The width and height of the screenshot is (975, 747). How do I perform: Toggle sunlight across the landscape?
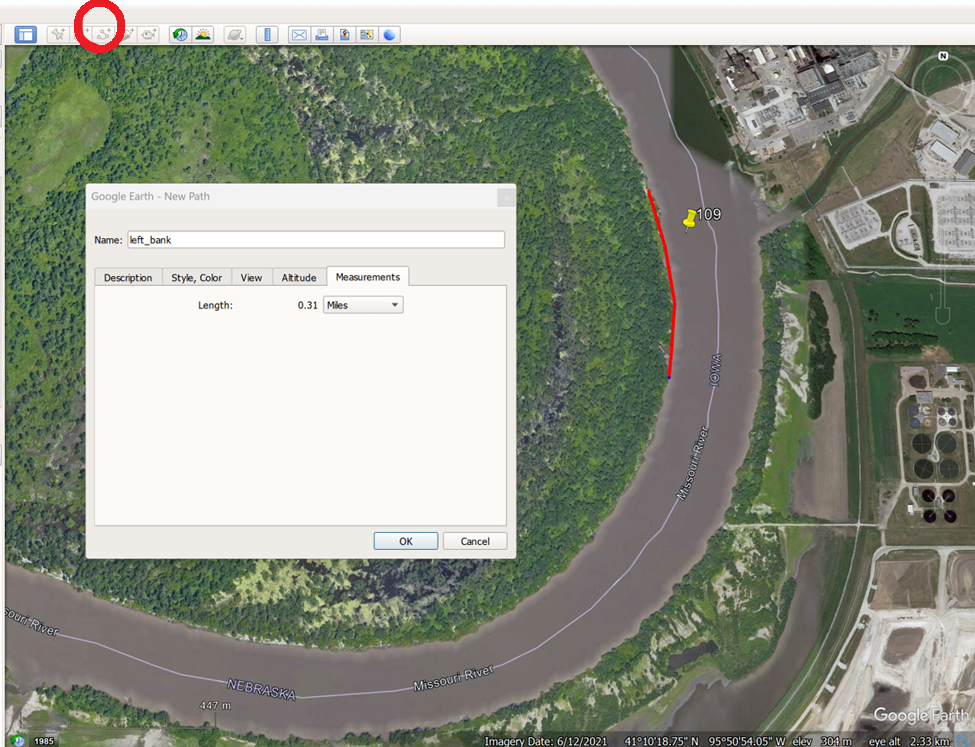click(202, 33)
